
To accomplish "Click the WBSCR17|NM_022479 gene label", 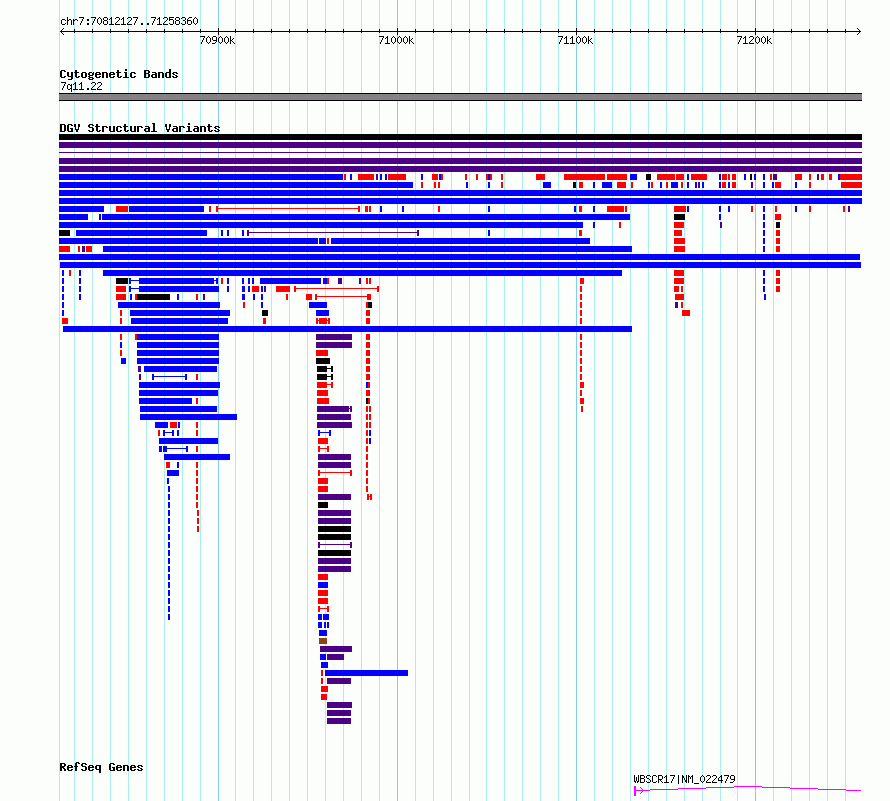I will (x=685, y=779).
